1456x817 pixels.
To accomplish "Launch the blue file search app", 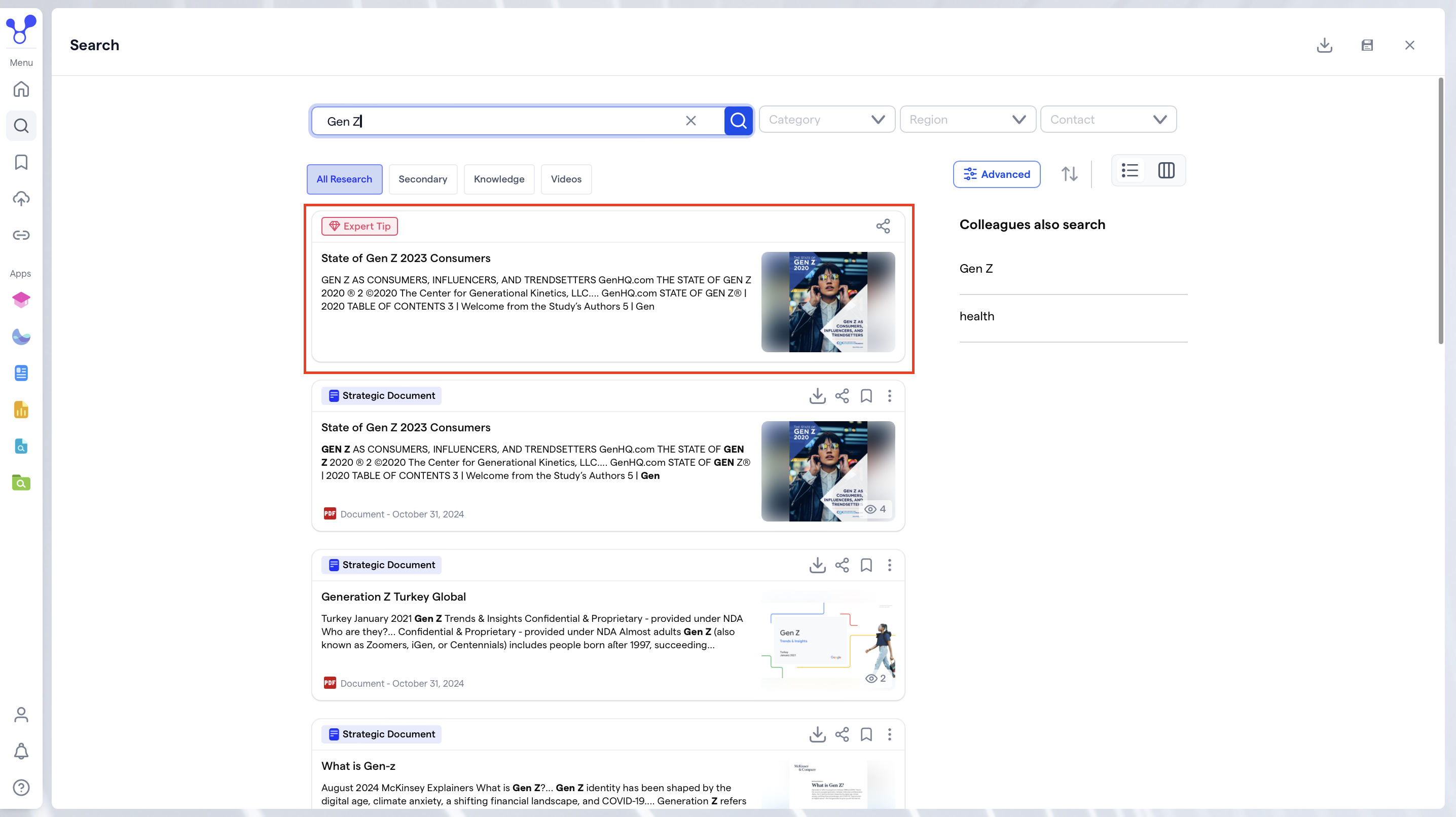I will click(21, 447).
